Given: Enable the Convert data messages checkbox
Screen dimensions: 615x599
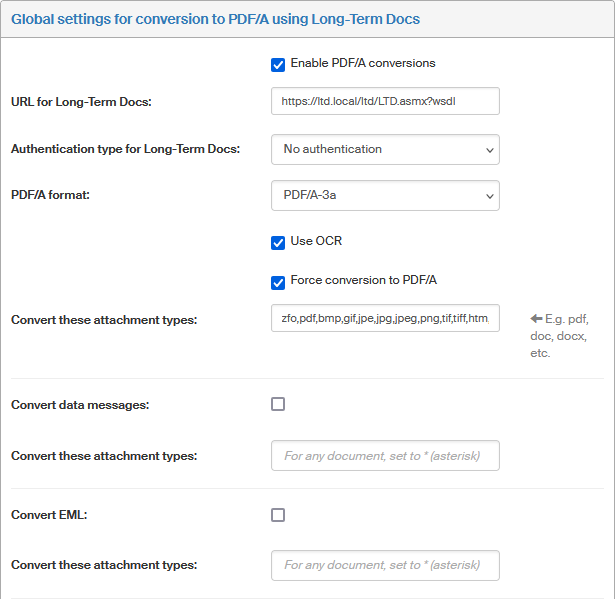Looking at the screenshot, I should [278, 404].
